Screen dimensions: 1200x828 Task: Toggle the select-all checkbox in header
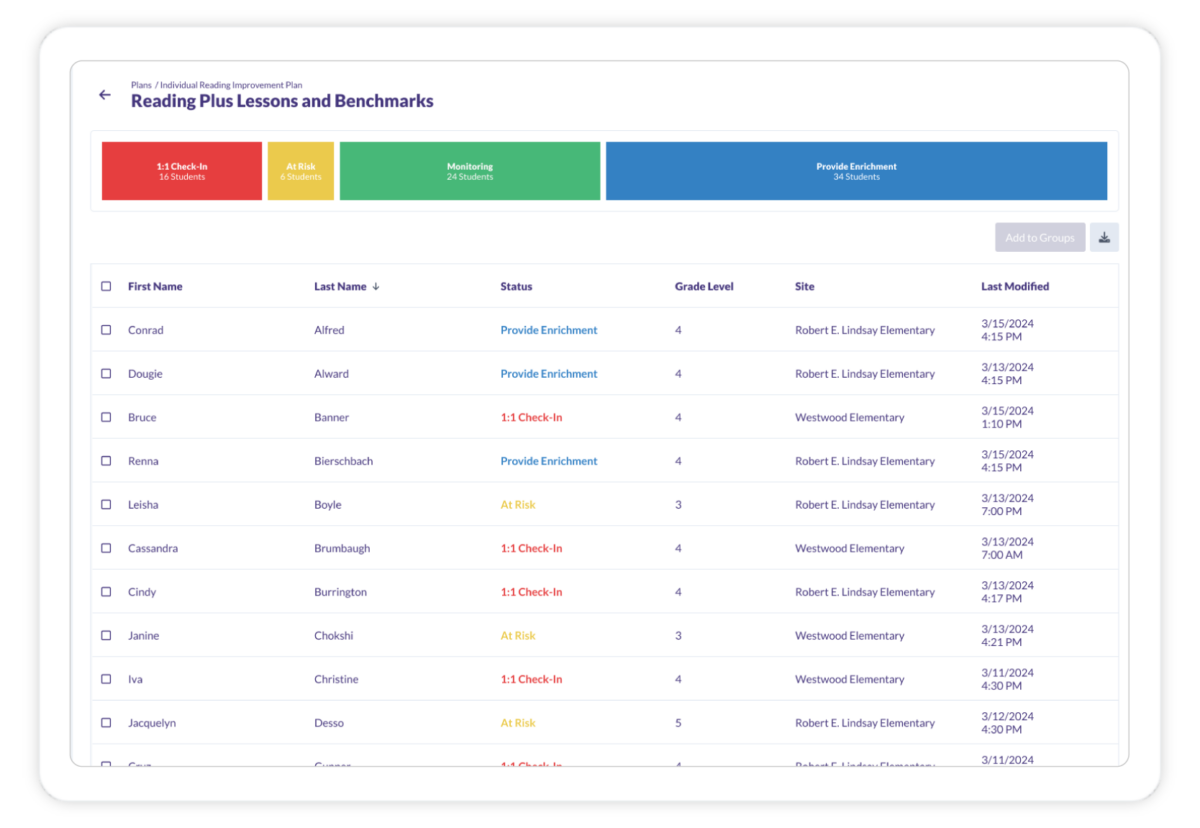pos(107,287)
